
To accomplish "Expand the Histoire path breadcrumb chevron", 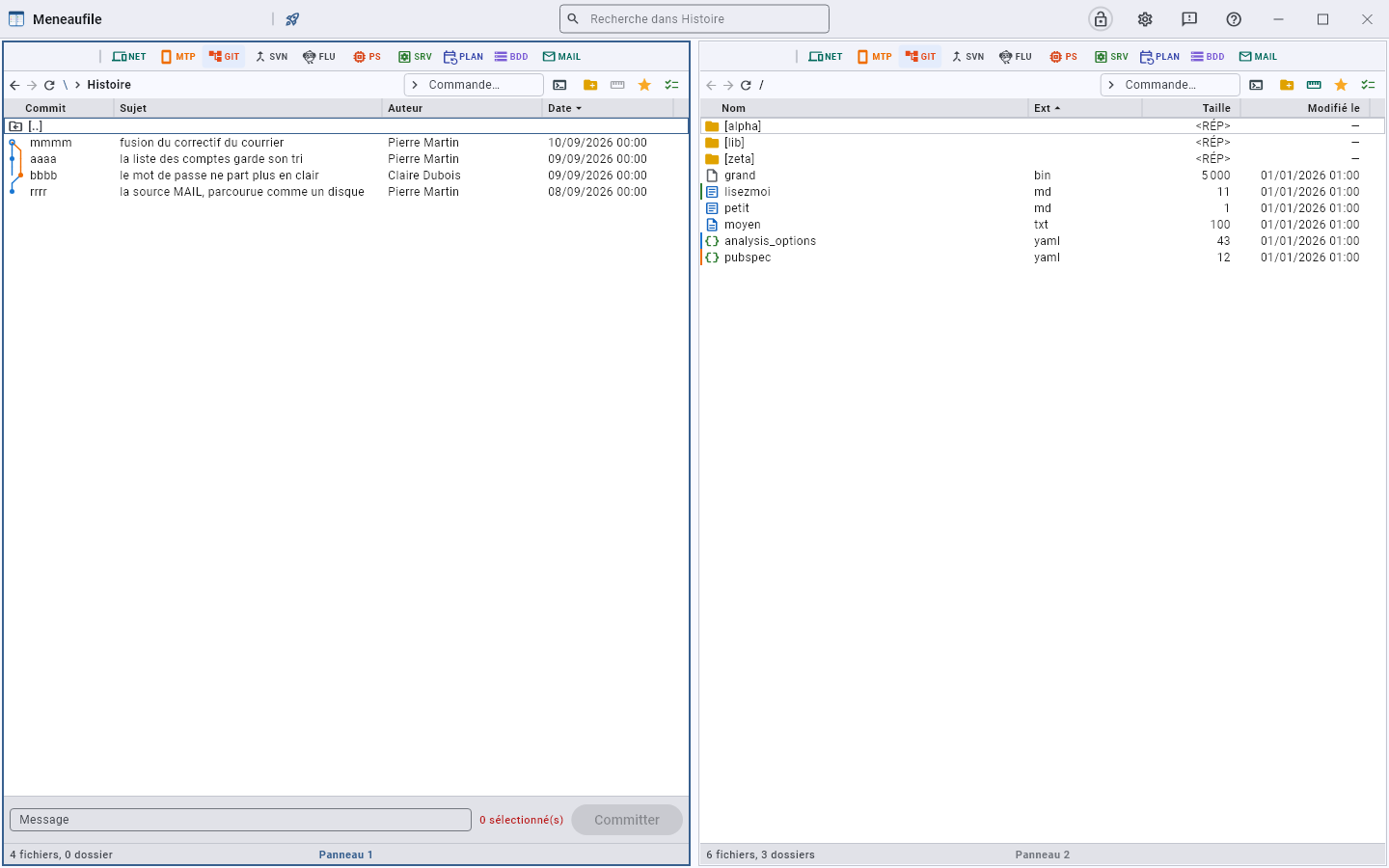I will 77,85.
